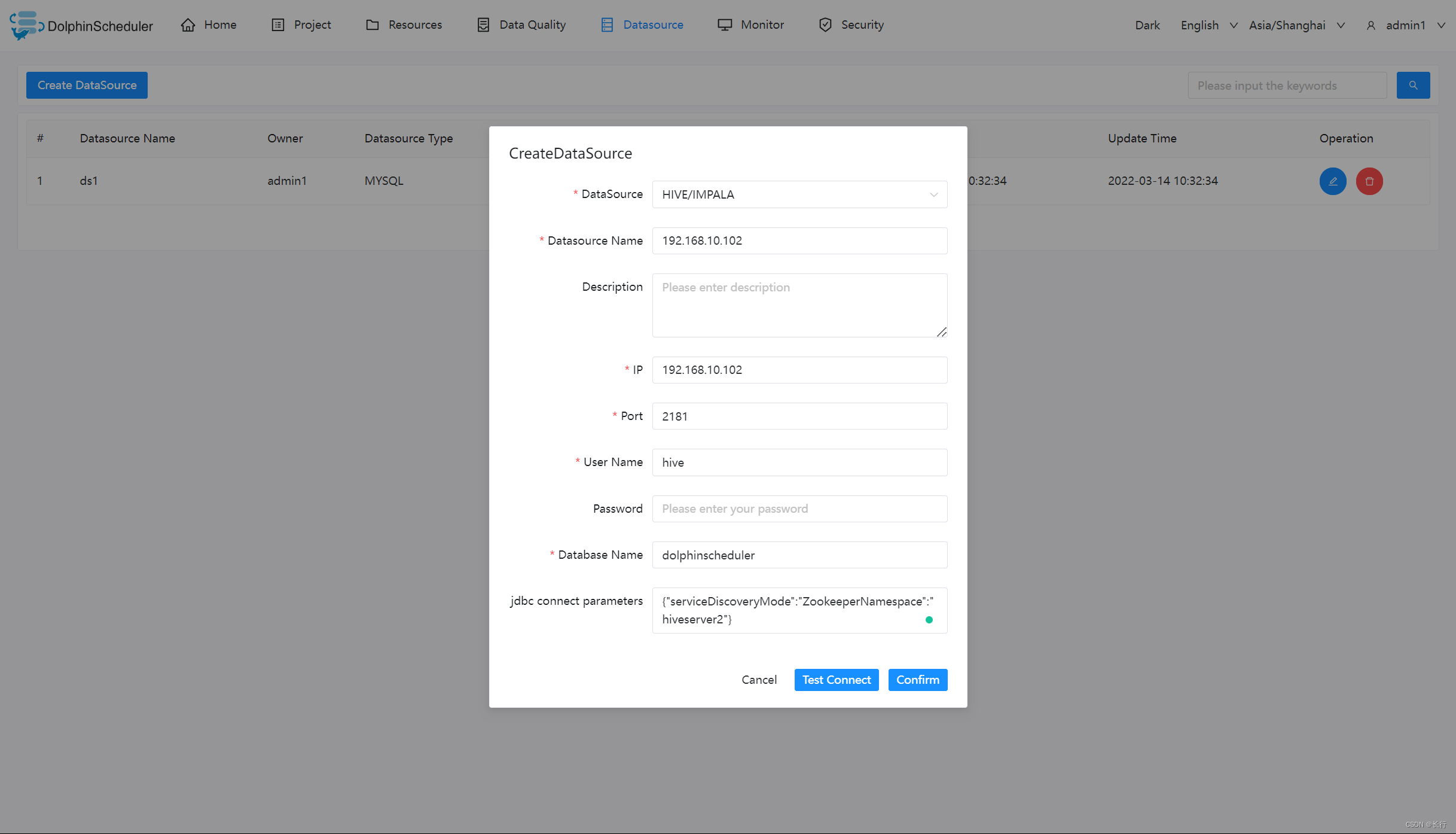Open the Asia/Shanghai timezone dropdown
The image size is (1456, 834).
[1296, 25]
